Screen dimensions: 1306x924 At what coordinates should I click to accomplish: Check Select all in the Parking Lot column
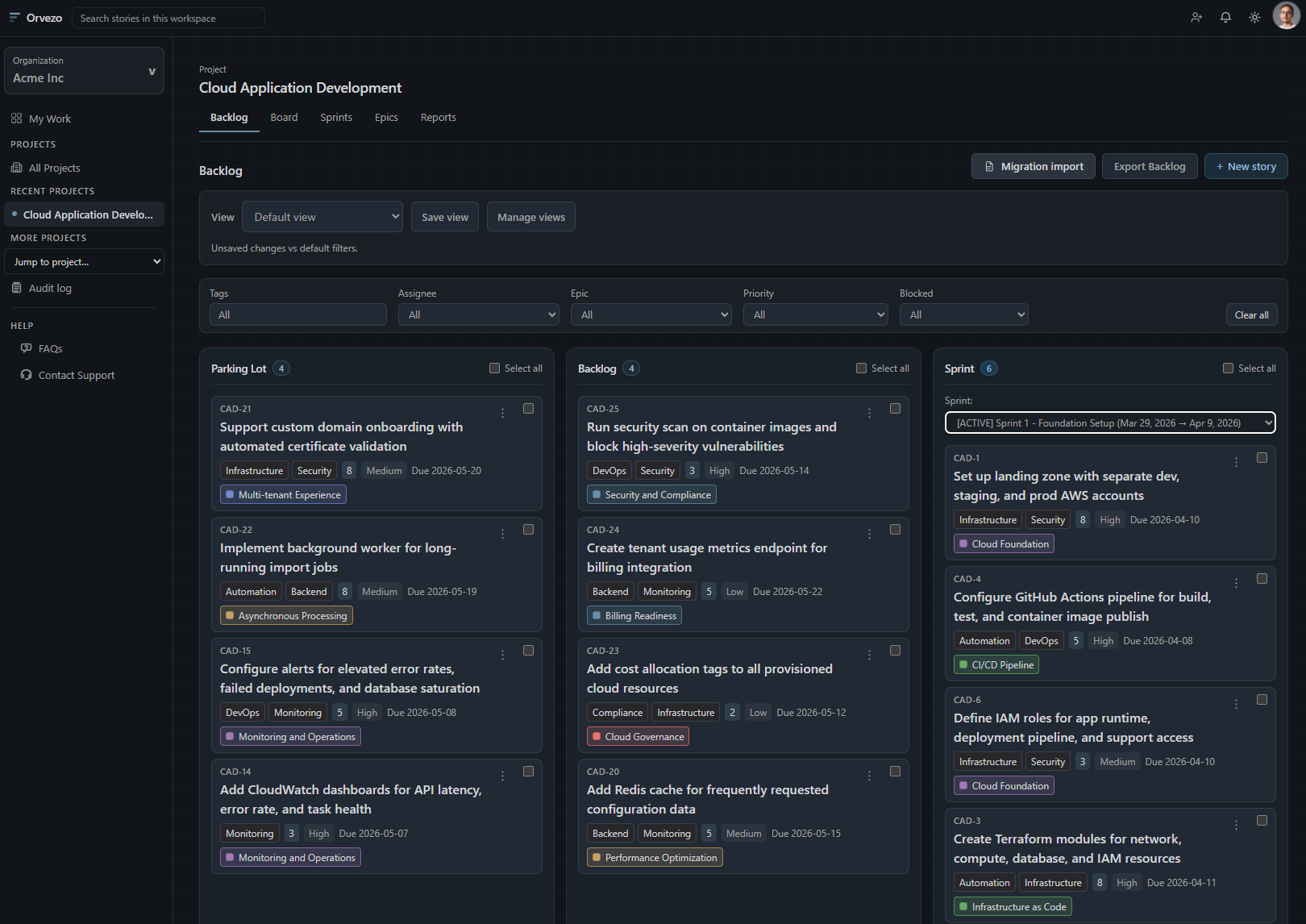pos(493,368)
